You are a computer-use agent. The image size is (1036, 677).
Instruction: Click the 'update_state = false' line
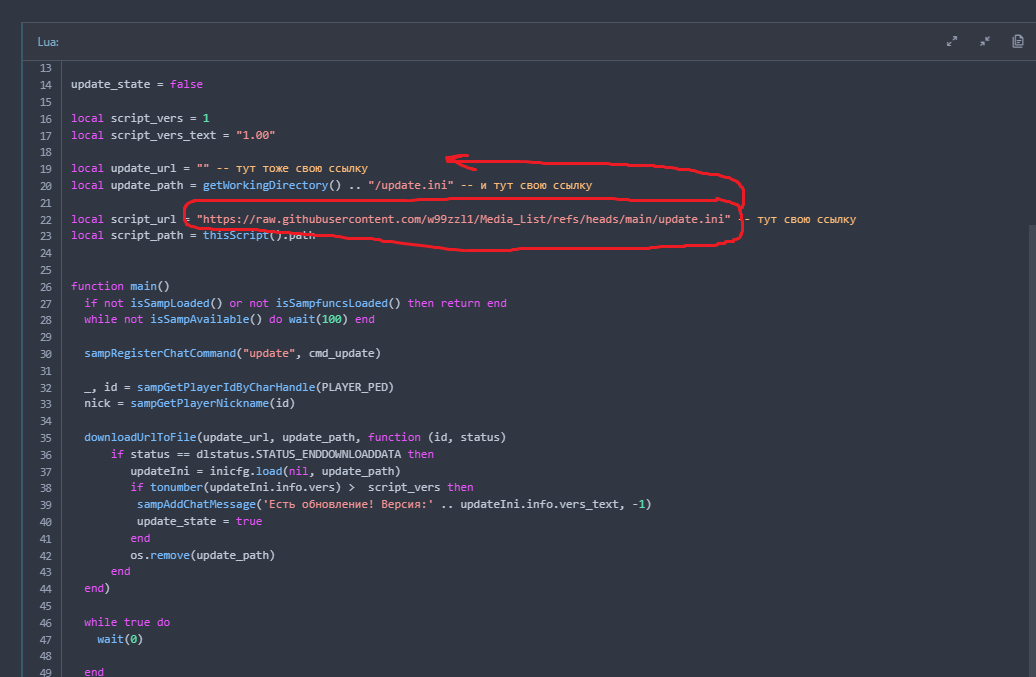[136, 85]
